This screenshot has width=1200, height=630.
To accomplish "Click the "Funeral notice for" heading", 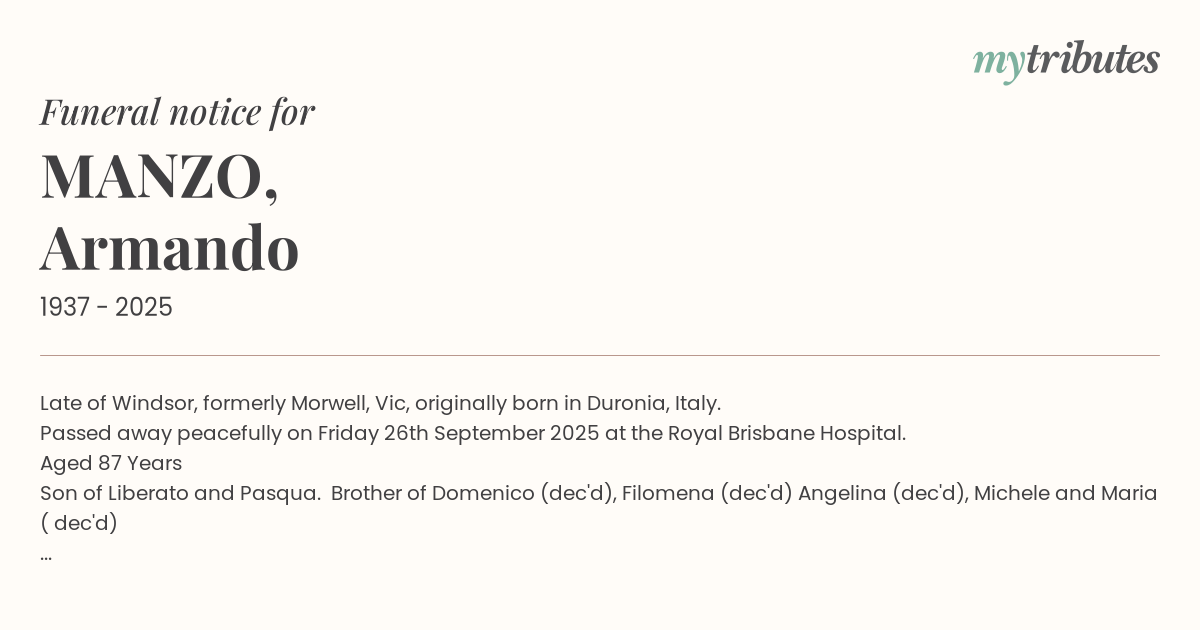I will pyautogui.click(x=177, y=112).
